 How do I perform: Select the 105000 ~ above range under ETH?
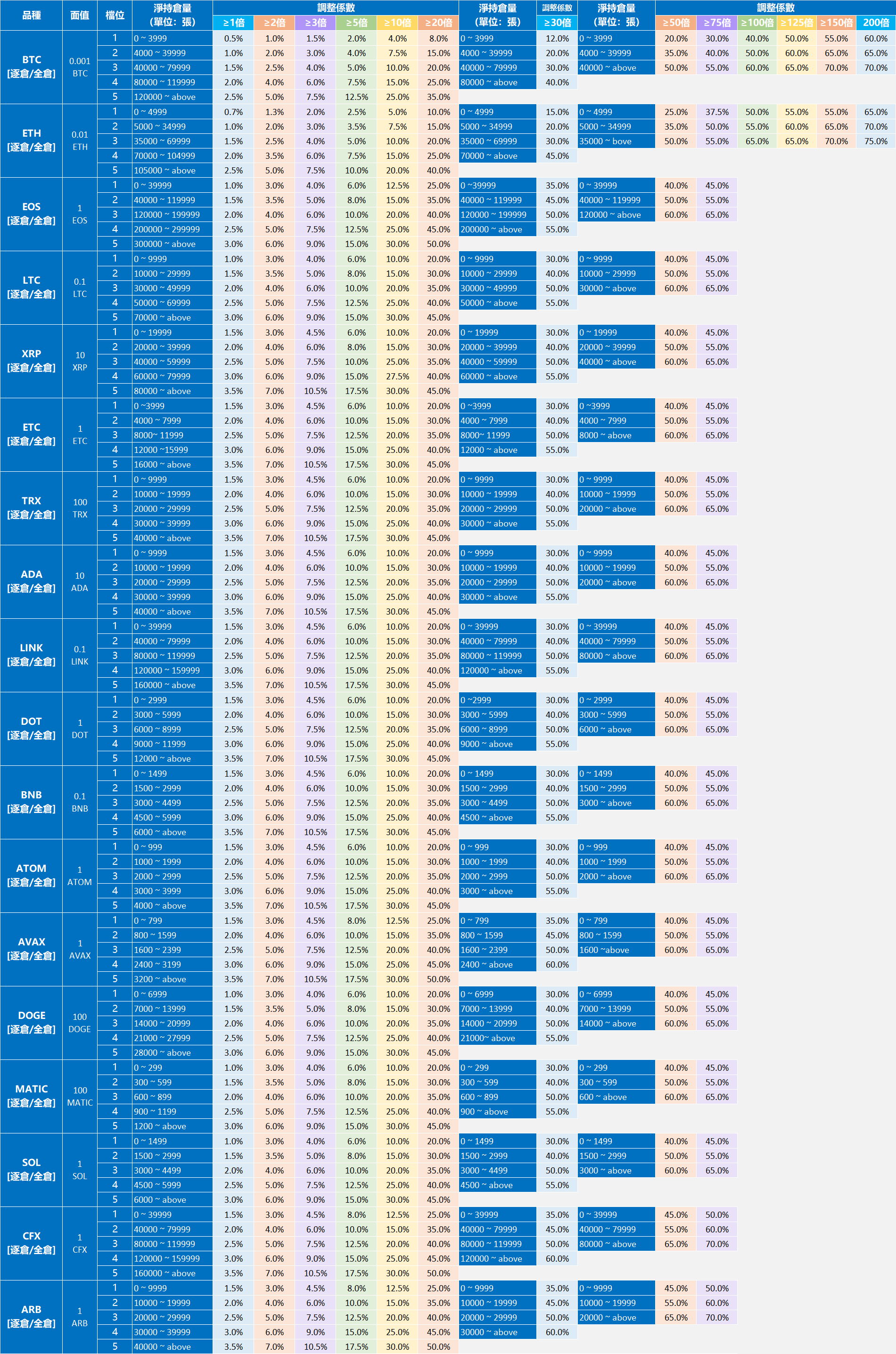(172, 171)
